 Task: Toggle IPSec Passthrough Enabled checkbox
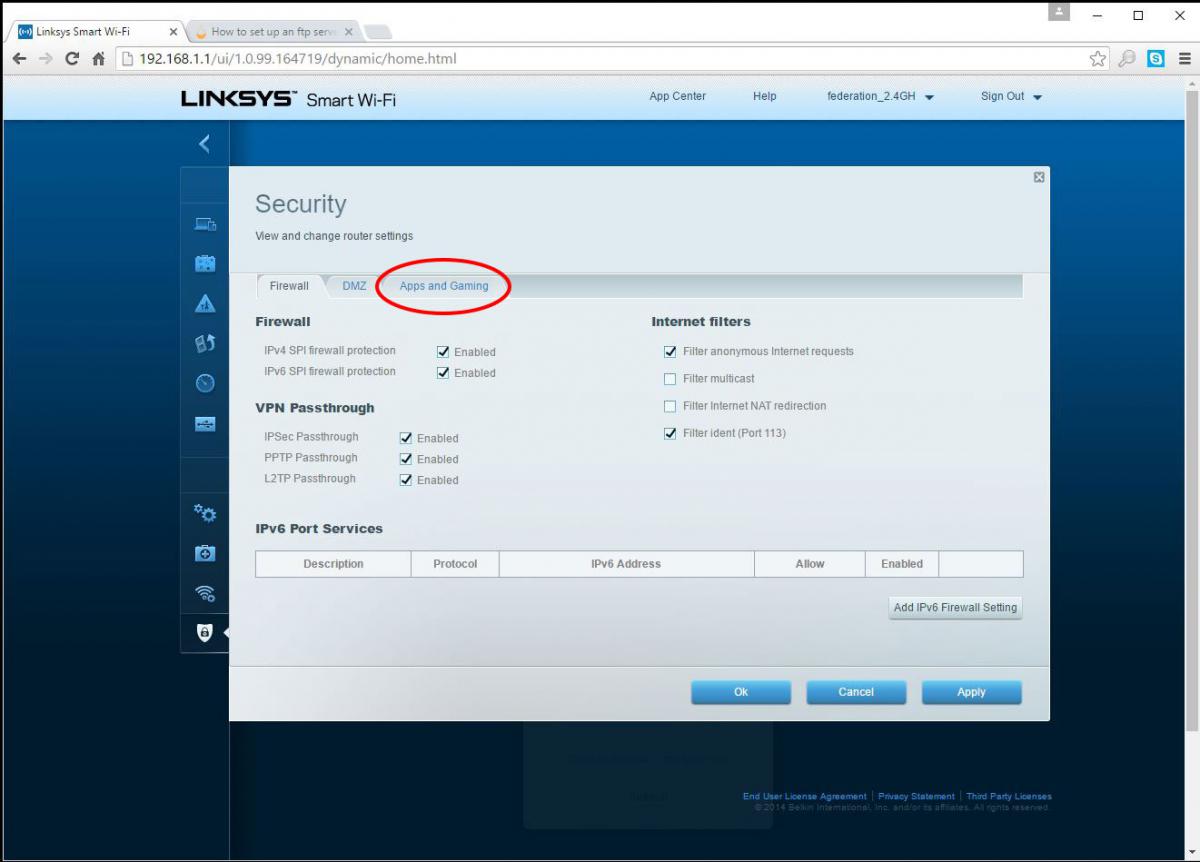[406, 438]
